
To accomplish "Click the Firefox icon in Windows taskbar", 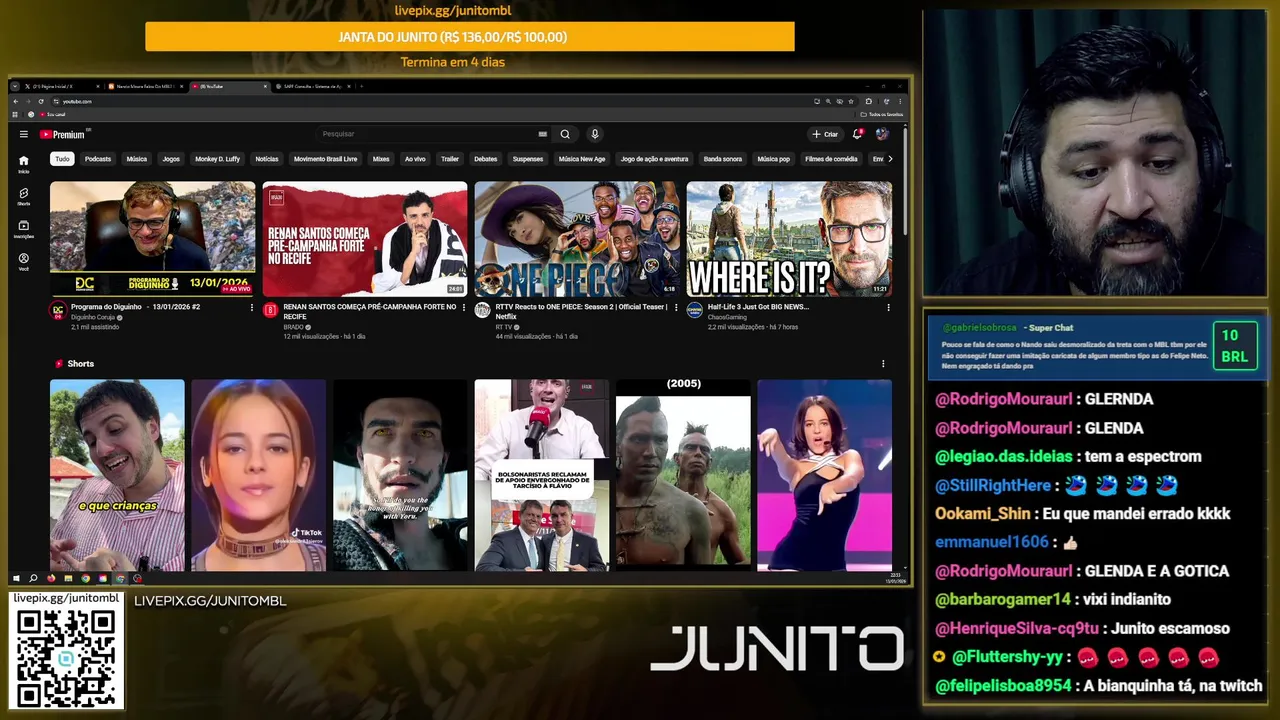I will pyautogui.click(x=51, y=578).
